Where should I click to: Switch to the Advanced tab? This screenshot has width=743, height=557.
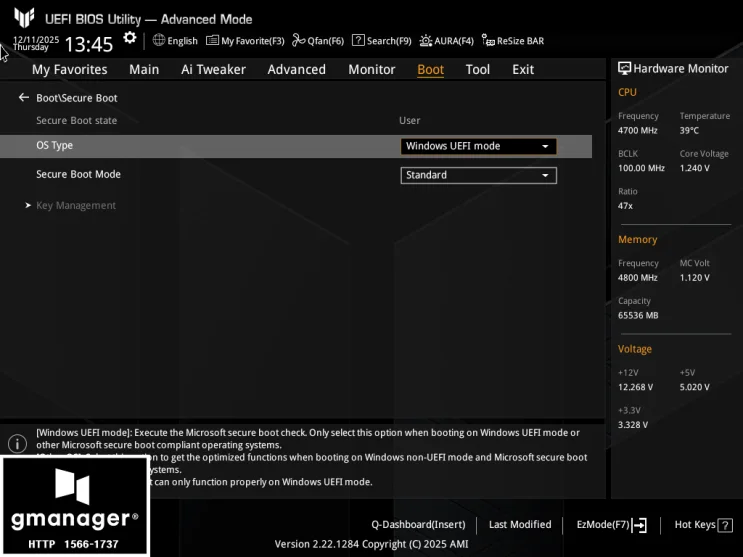(297, 70)
